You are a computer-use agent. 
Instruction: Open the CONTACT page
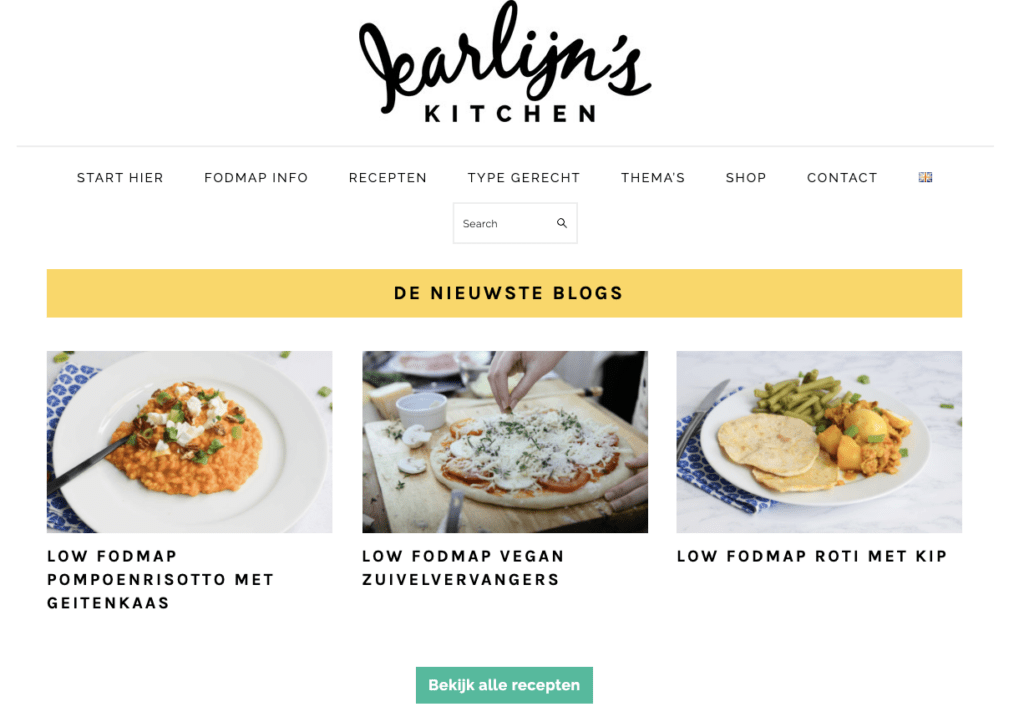(x=842, y=178)
